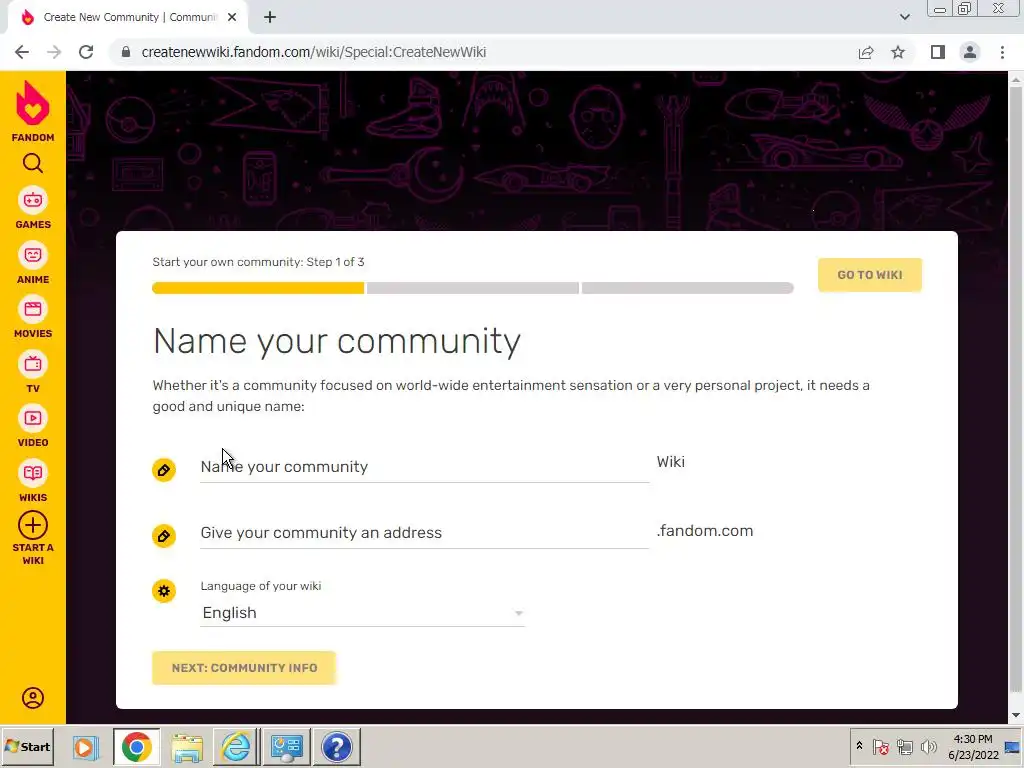Image resolution: width=1024 pixels, height=768 pixels.
Task: Open Chrome's three-dot menu
Action: click(x=1002, y=52)
